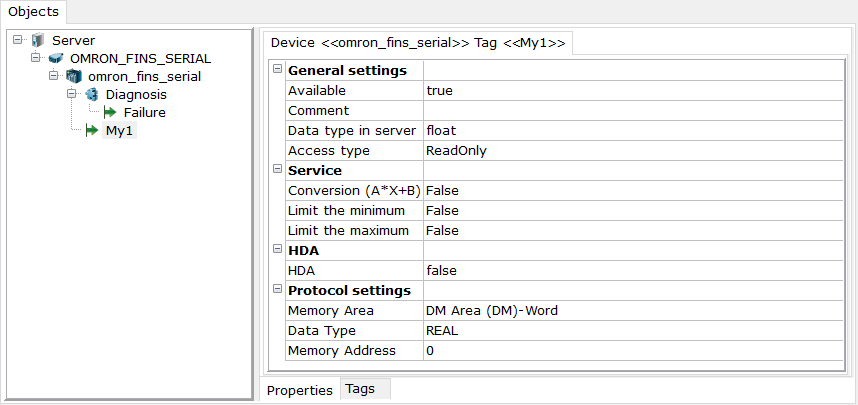Click the omron_fins_serial device icon
Image resolution: width=858 pixels, height=405 pixels.
tap(74, 76)
